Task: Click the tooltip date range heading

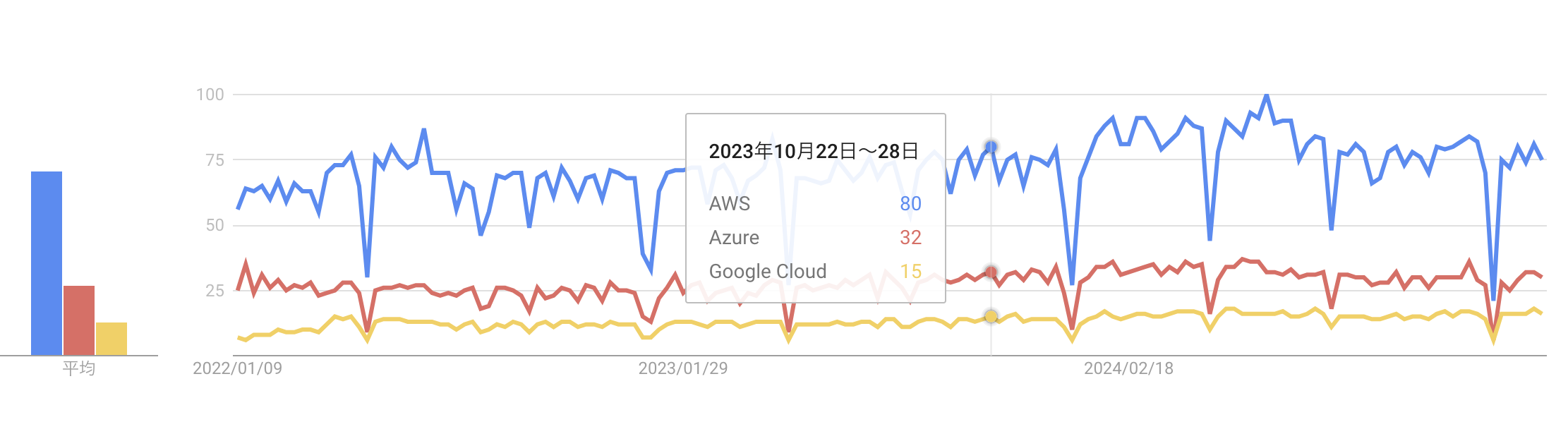Action: click(x=814, y=152)
